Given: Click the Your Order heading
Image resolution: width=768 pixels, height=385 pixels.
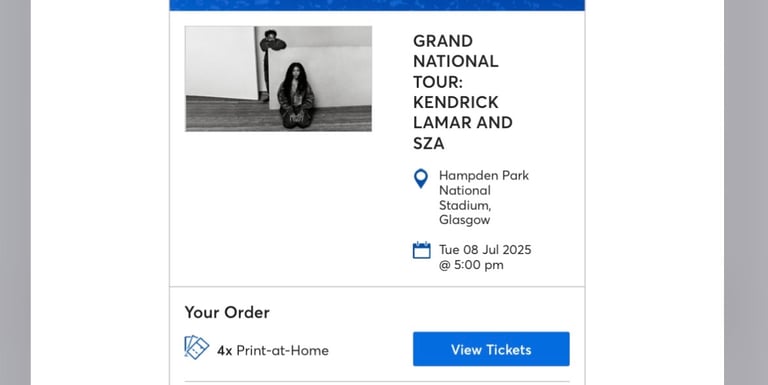Looking at the screenshot, I should 227,313.
